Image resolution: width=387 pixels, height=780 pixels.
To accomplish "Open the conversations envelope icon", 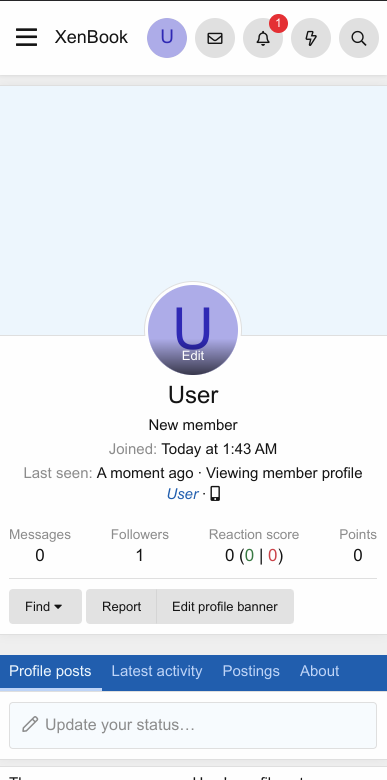I will 215,38.
